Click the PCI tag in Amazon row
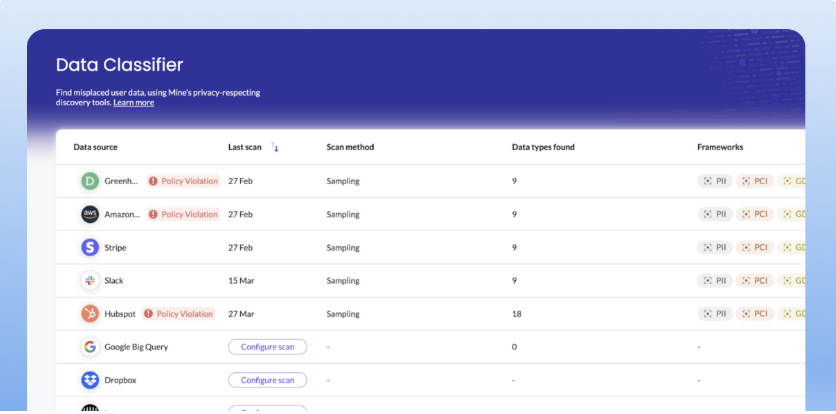836x414 pixels. coord(755,214)
